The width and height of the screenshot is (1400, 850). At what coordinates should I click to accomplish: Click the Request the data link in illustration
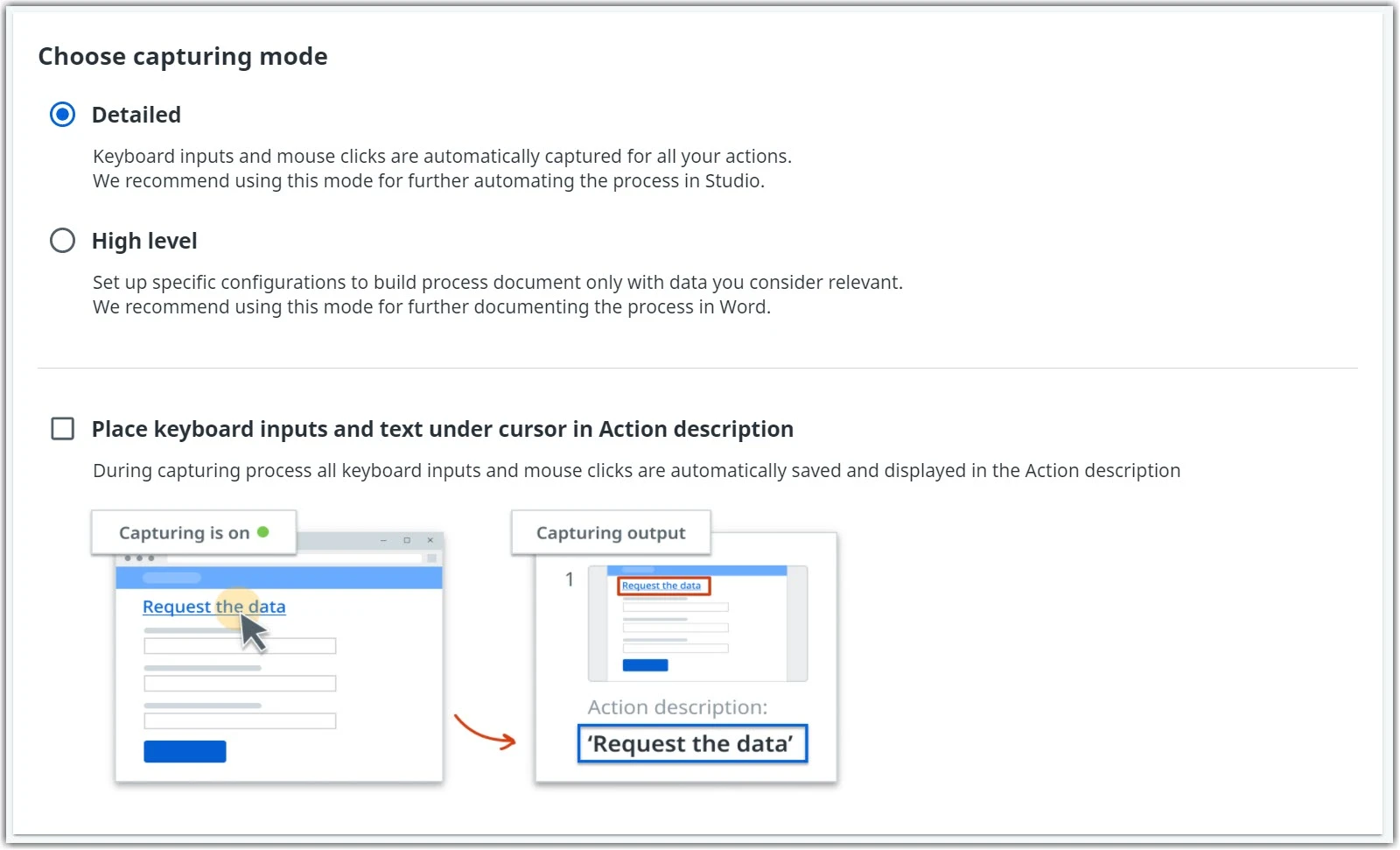click(x=214, y=607)
